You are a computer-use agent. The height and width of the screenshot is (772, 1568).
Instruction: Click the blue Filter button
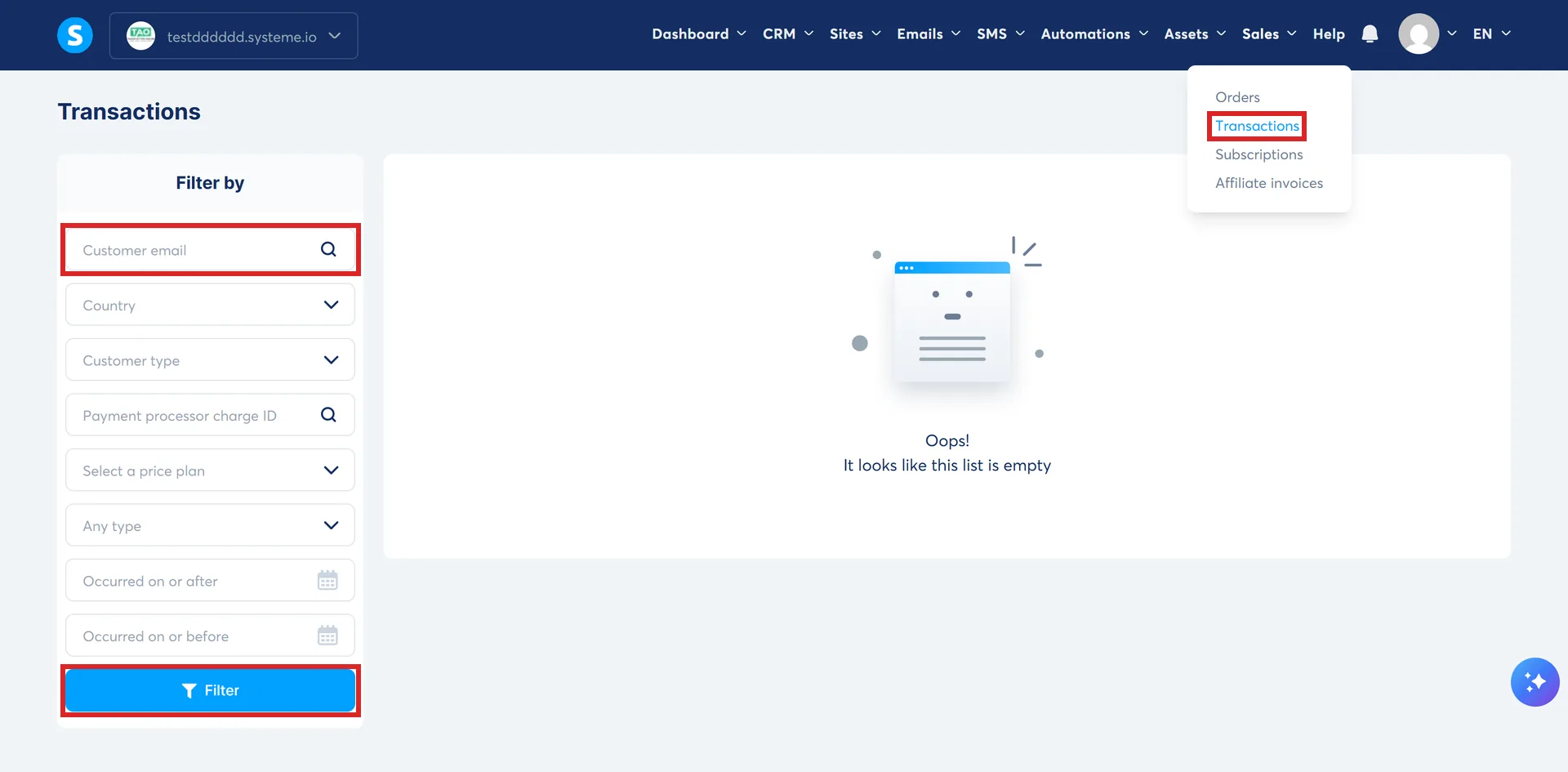coord(210,690)
